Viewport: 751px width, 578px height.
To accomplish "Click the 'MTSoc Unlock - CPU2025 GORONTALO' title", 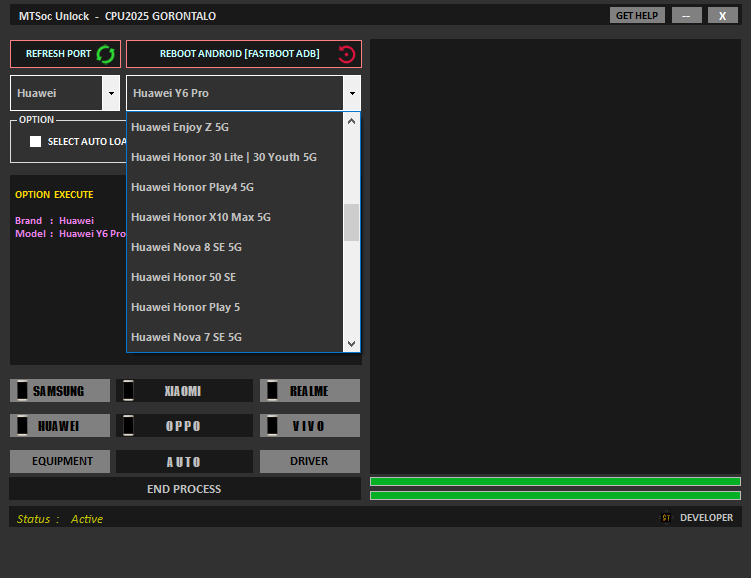I will pos(117,16).
